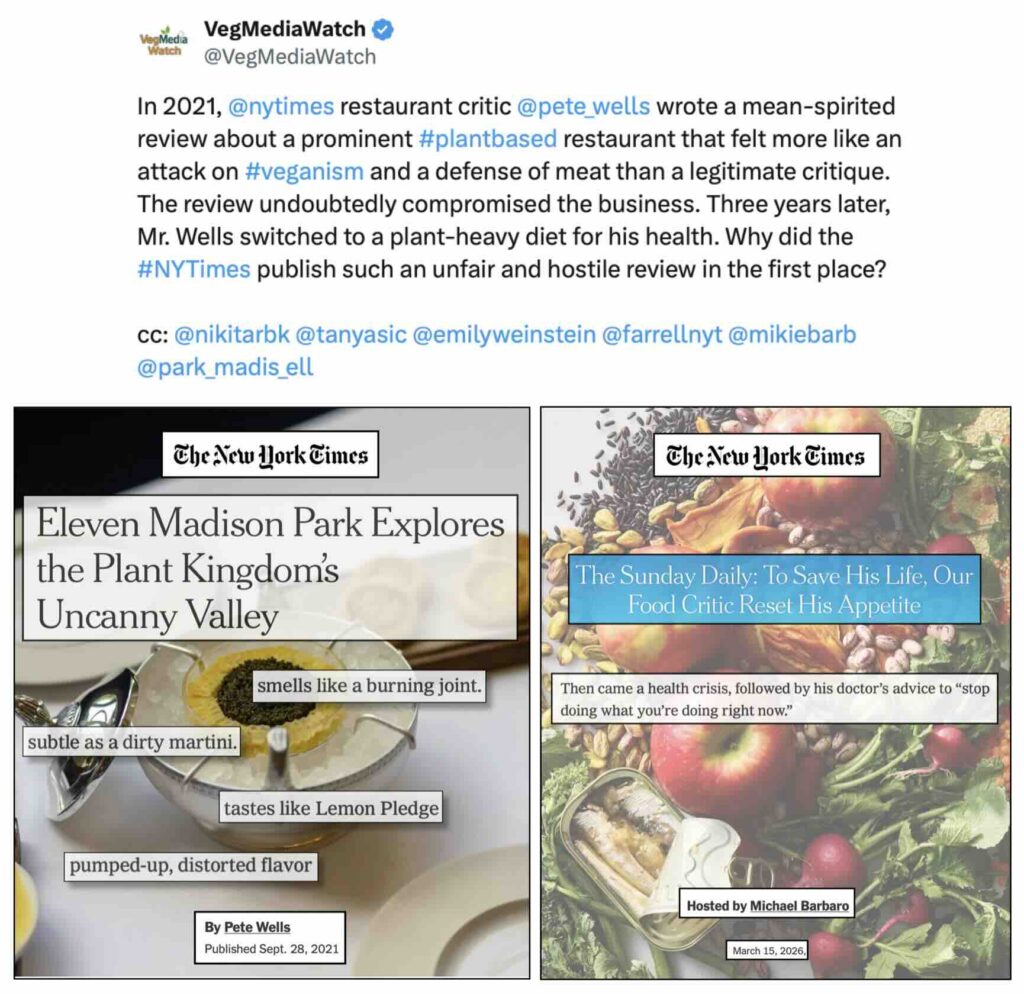Open the @emilyweinstein mention
1024x994 pixels.
click(x=504, y=334)
